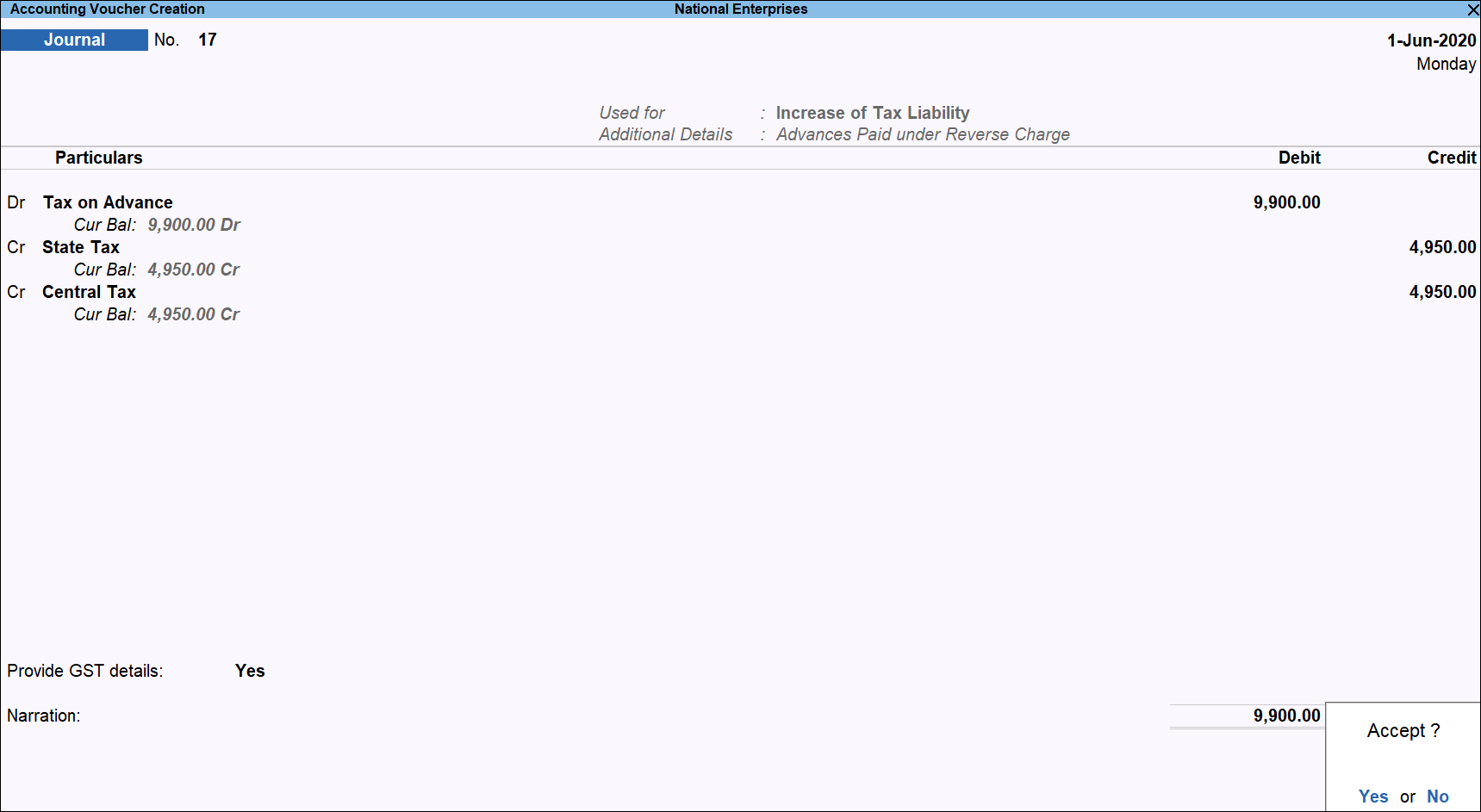Click the National Enterprises company title
This screenshot has height=812, width=1481.
(740, 9)
